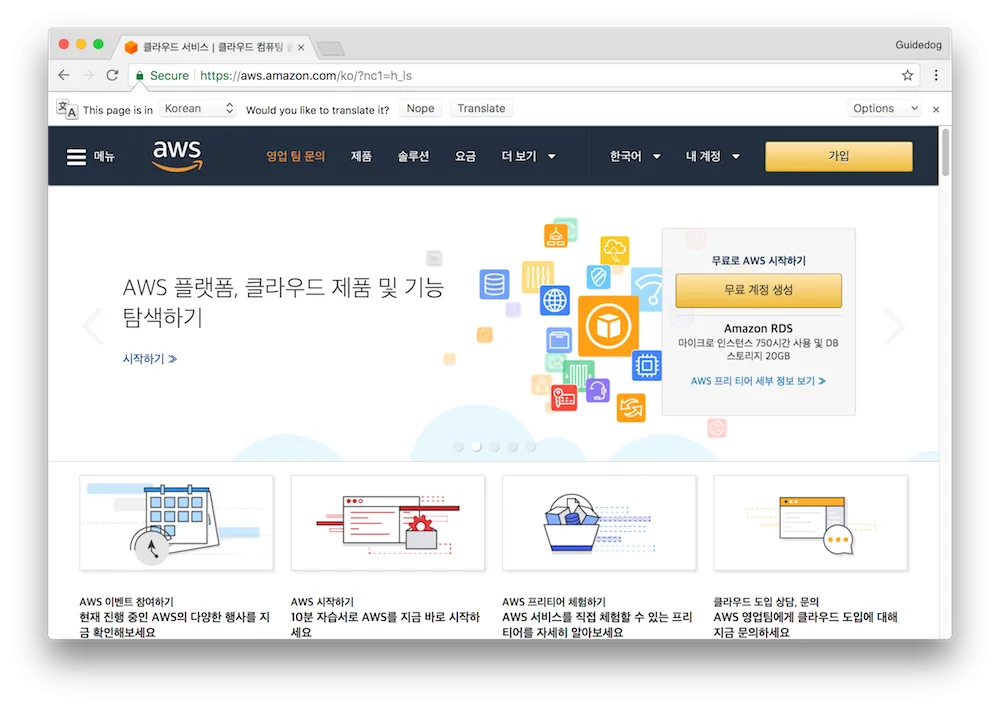The width and height of the screenshot is (1000, 708).
Task: Expand the 내 계정 dropdown
Action: [712, 156]
